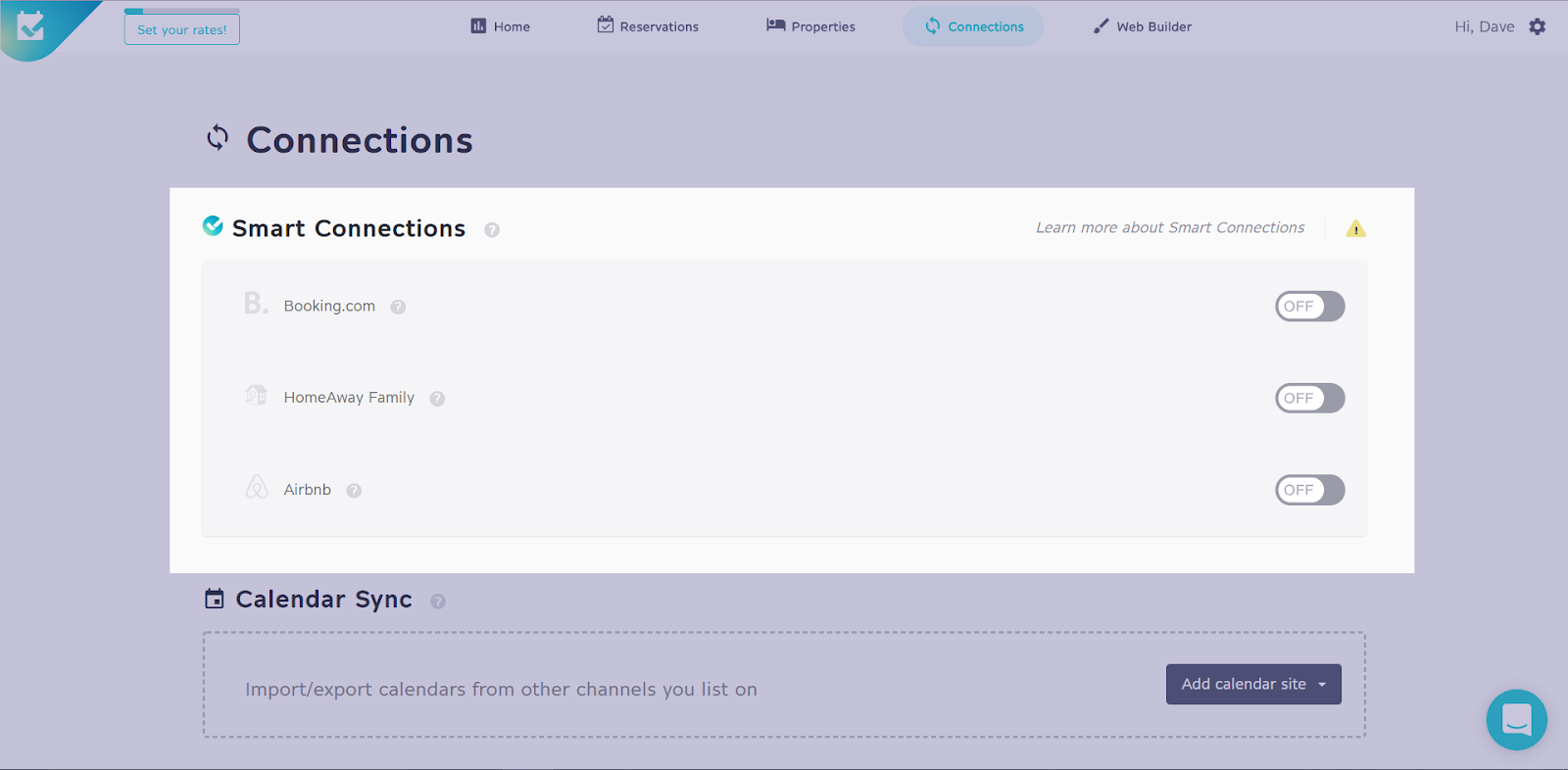Click the Import/export calendars description text
The height and width of the screenshot is (770, 1568).
(501, 690)
